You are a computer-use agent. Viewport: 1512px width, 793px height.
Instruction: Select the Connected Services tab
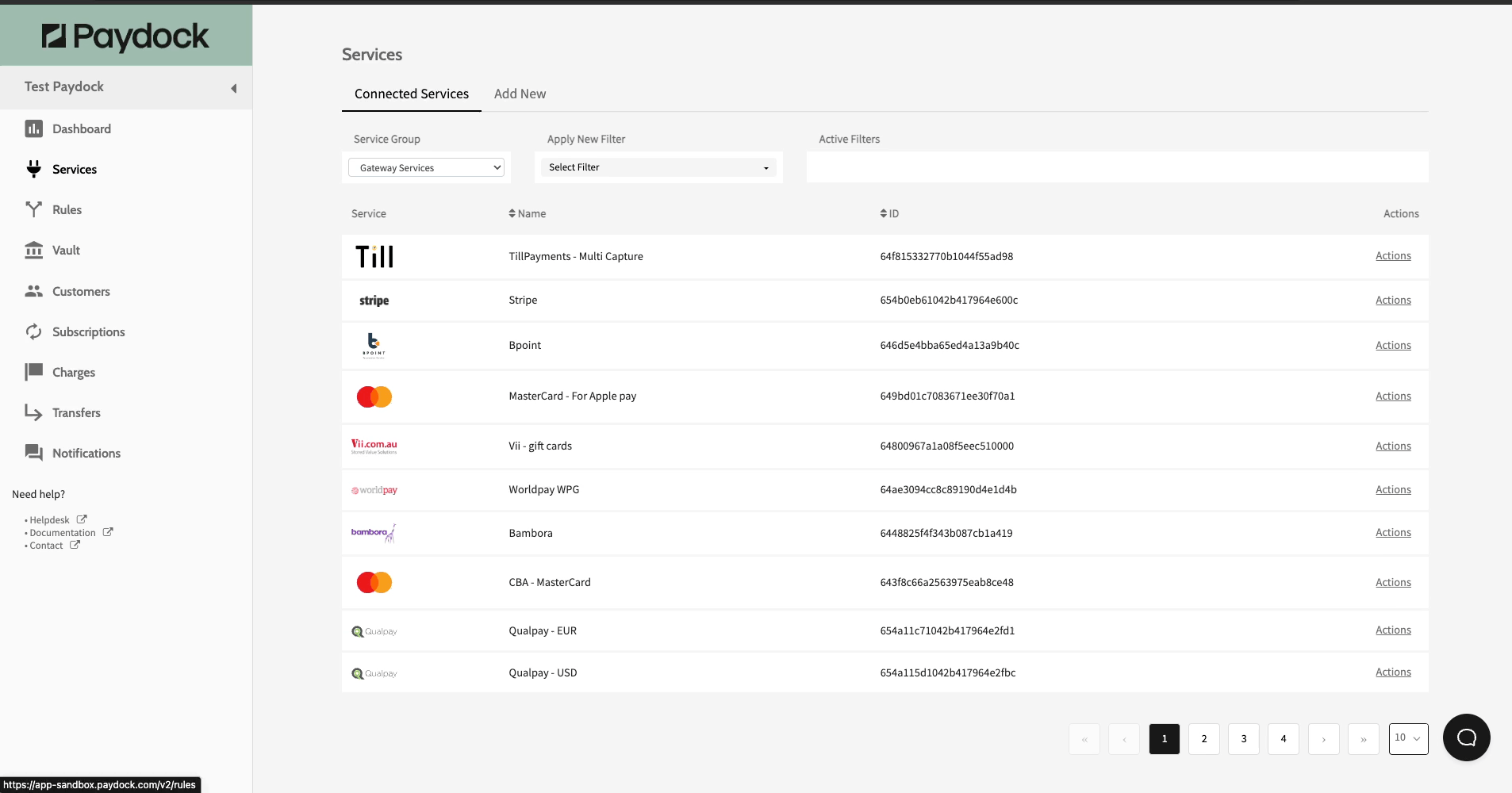[411, 94]
